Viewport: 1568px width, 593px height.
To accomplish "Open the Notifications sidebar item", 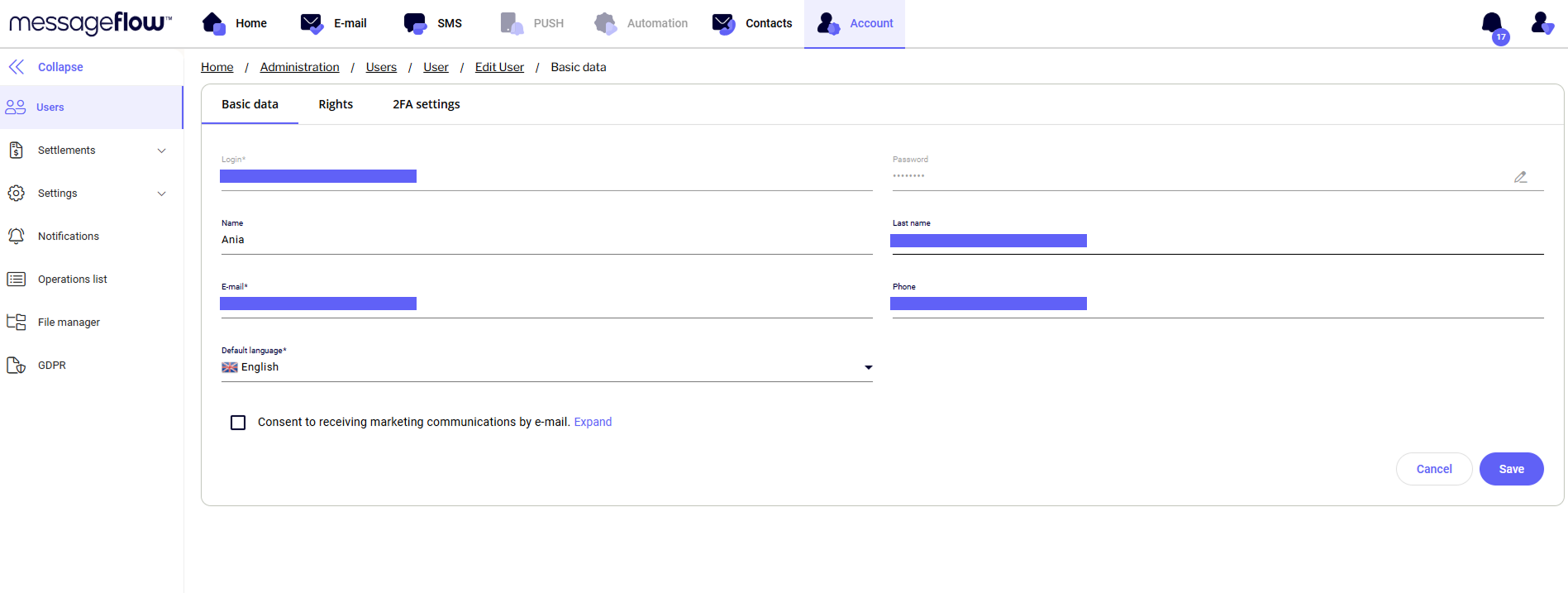I will [68, 237].
